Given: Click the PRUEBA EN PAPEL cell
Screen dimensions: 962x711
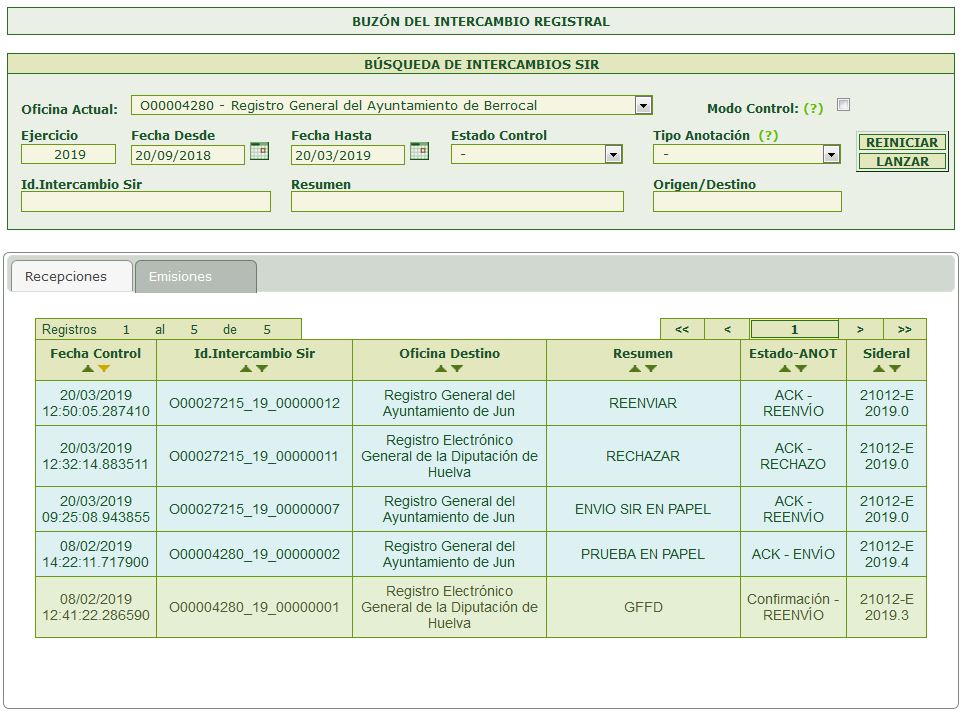Looking at the screenshot, I should pyautogui.click(x=643, y=554).
